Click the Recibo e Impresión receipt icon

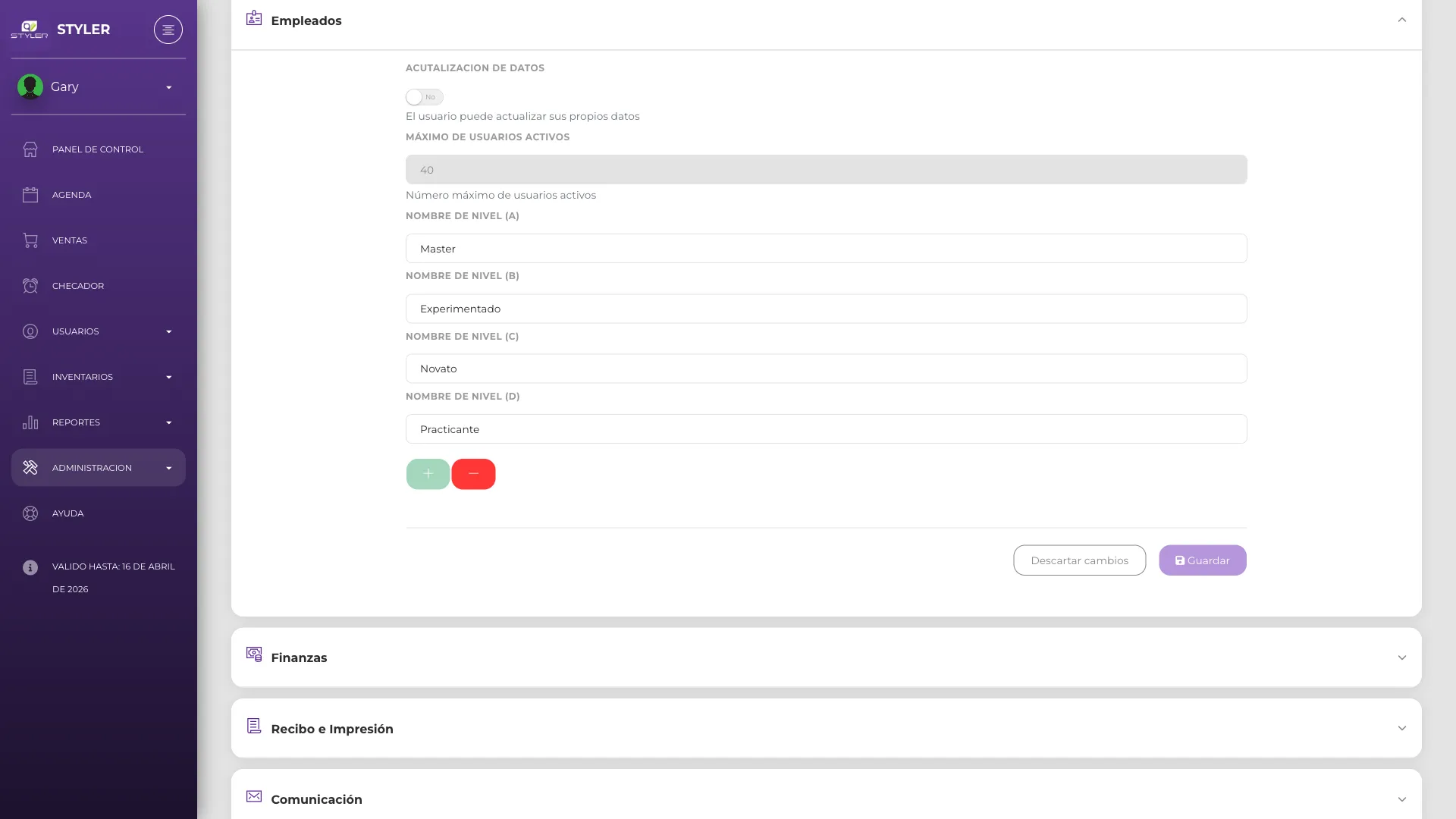click(x=254, y=726)
